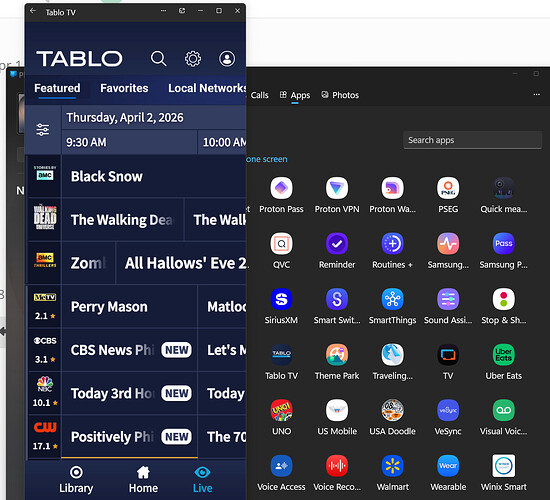The height and width of the screenshot is (500, 550).
Task: Click the Thursday, April 2, 2026 date
Action: pos(125,118)
